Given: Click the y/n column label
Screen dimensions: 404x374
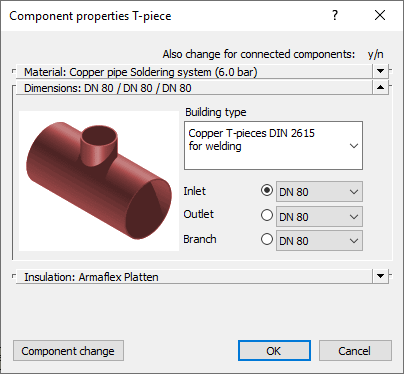Looking at the screenshot, I should (376, 54).
